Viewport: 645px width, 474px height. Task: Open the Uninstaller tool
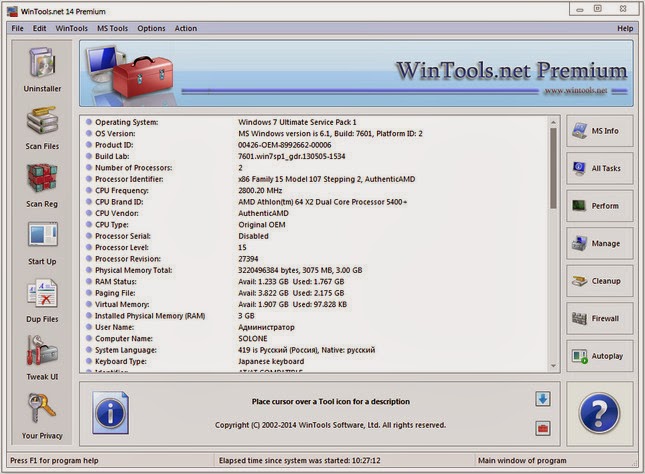click(42, 70)
